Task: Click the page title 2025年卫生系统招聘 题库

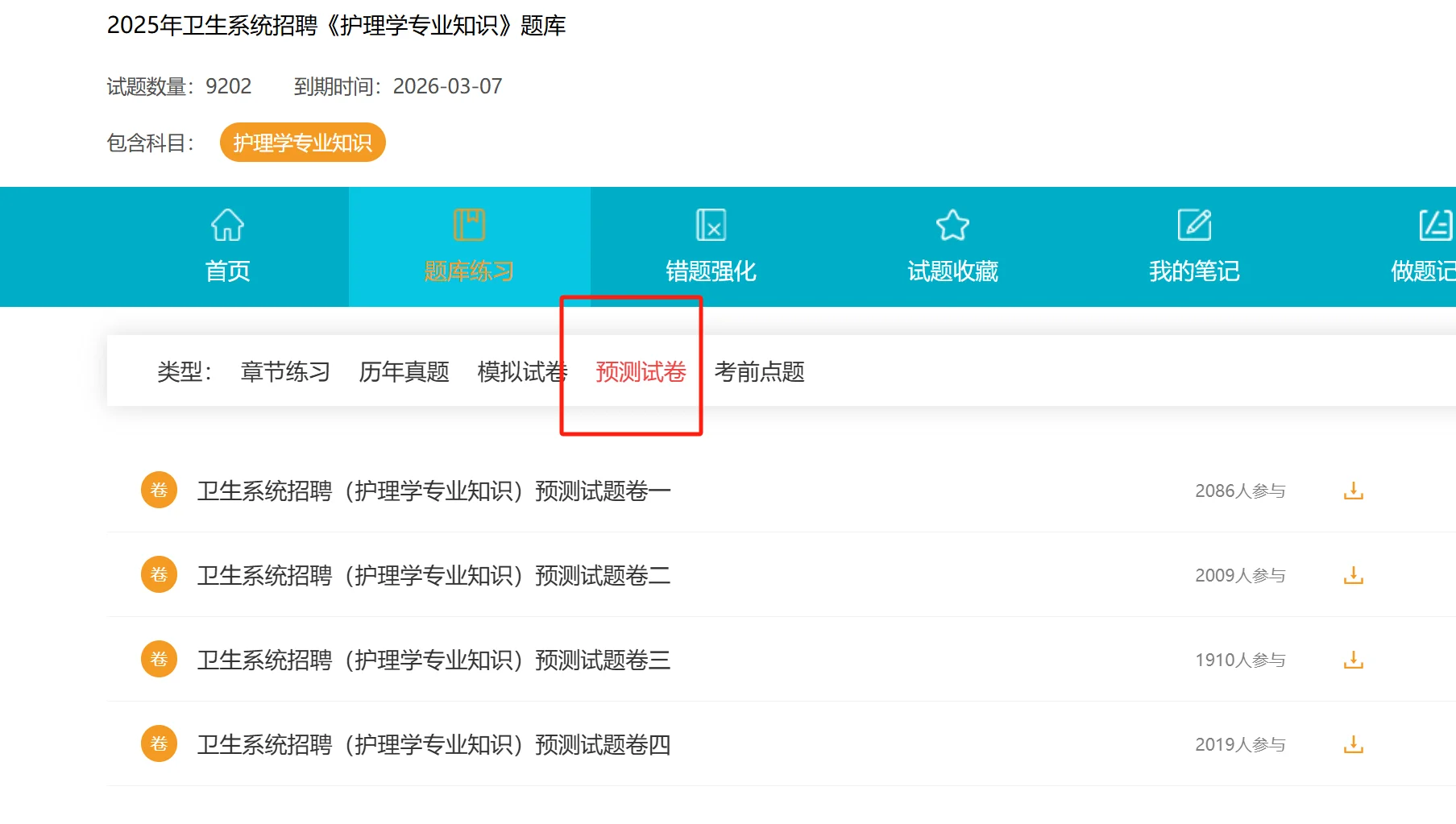Action: [336, 26]
